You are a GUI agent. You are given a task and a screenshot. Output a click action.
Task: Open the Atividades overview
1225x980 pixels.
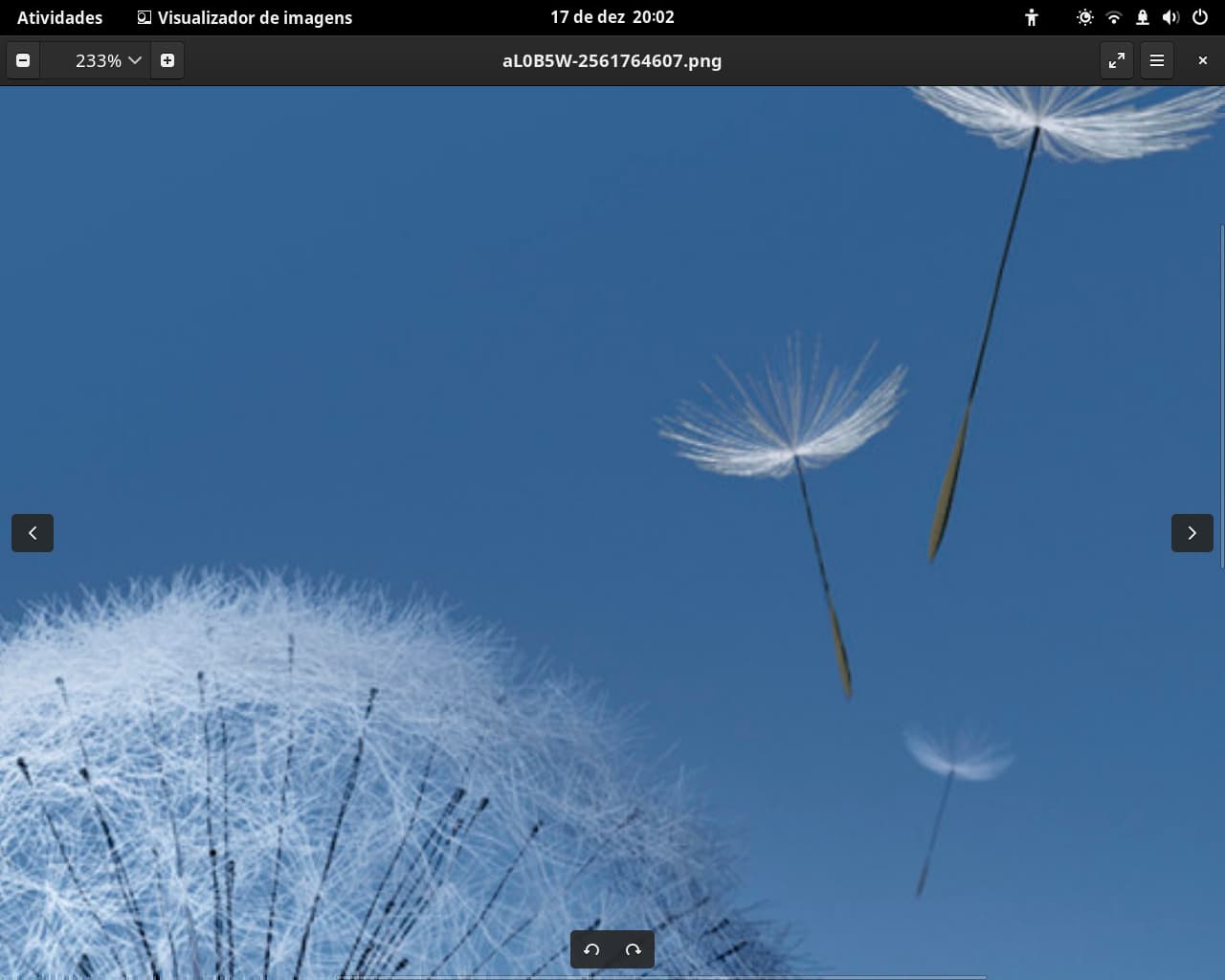[59, 17]
